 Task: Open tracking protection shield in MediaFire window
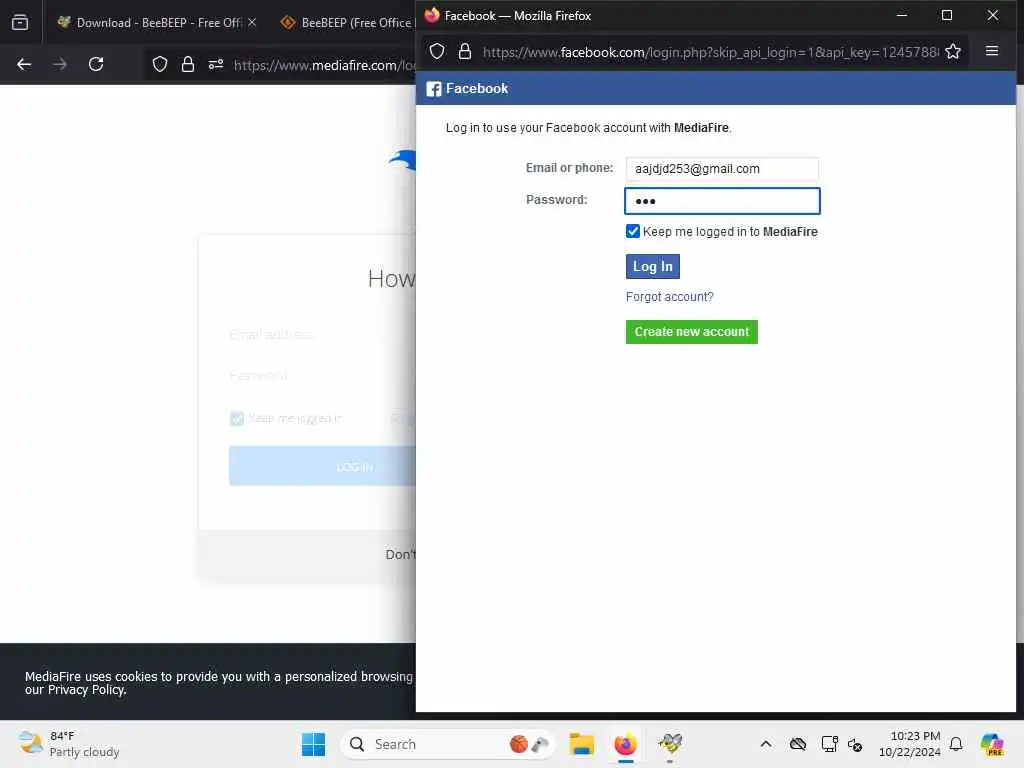160,64
